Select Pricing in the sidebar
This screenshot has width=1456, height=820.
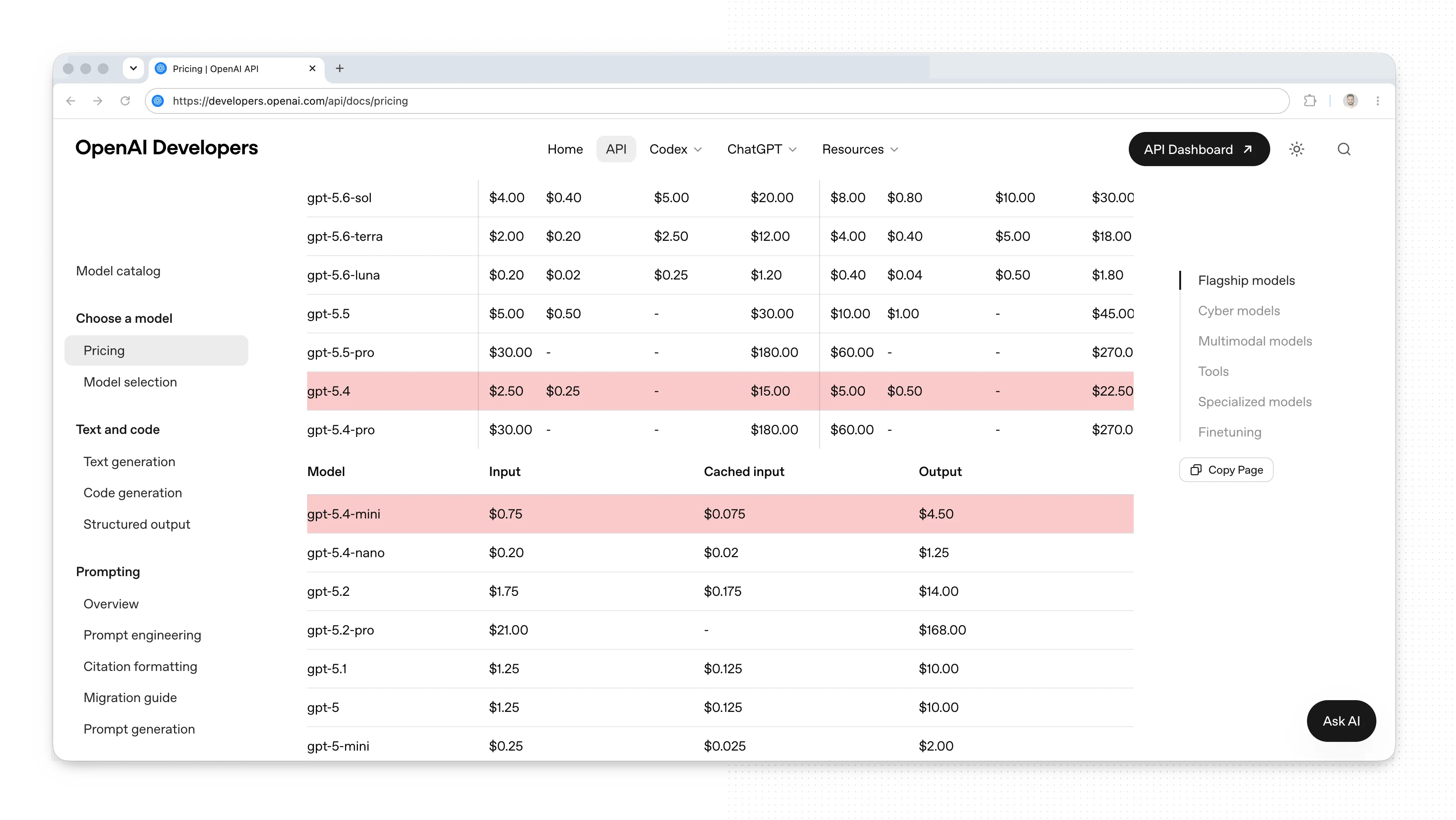(x=157, y=350)
